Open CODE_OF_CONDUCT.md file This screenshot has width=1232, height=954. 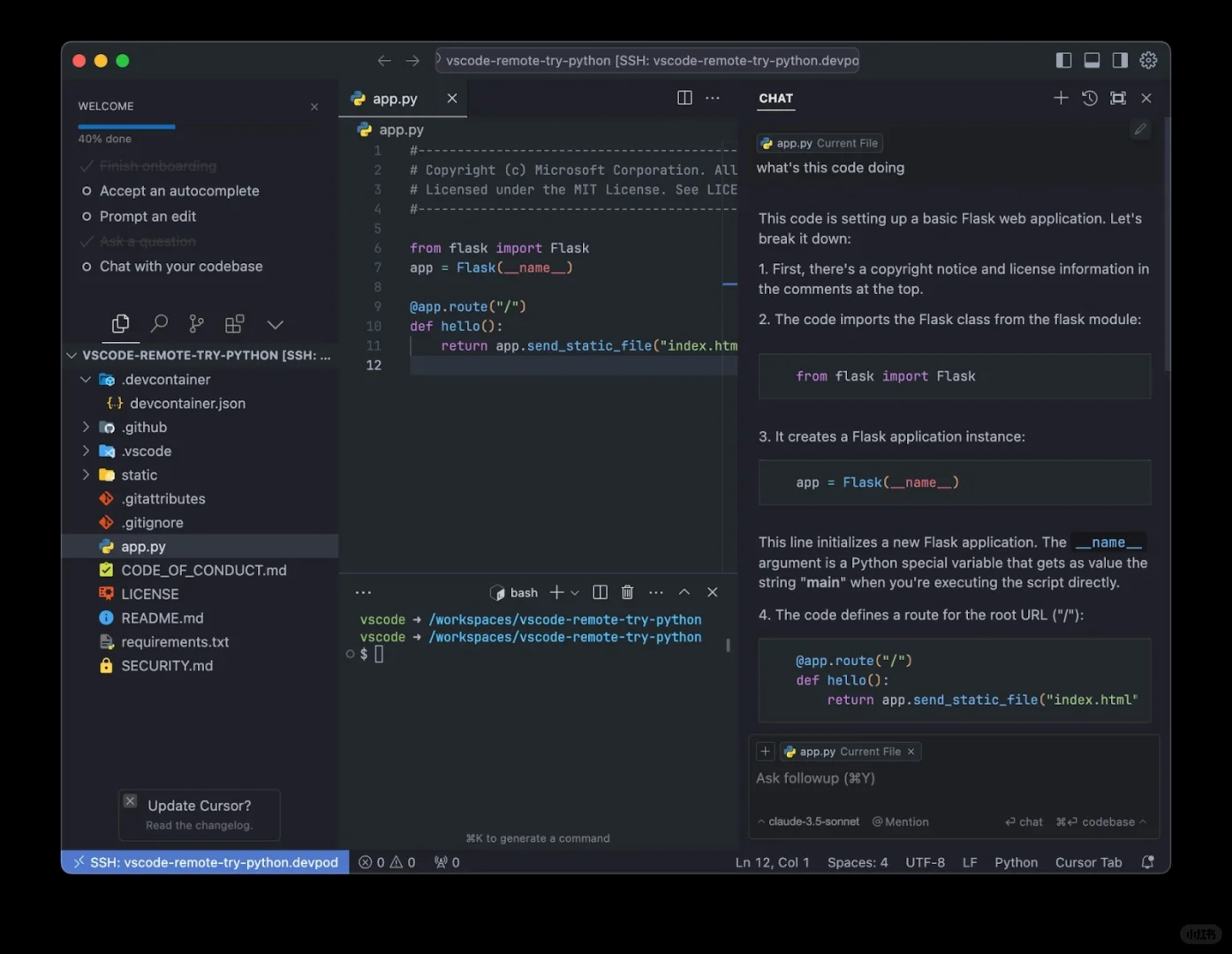200,571
